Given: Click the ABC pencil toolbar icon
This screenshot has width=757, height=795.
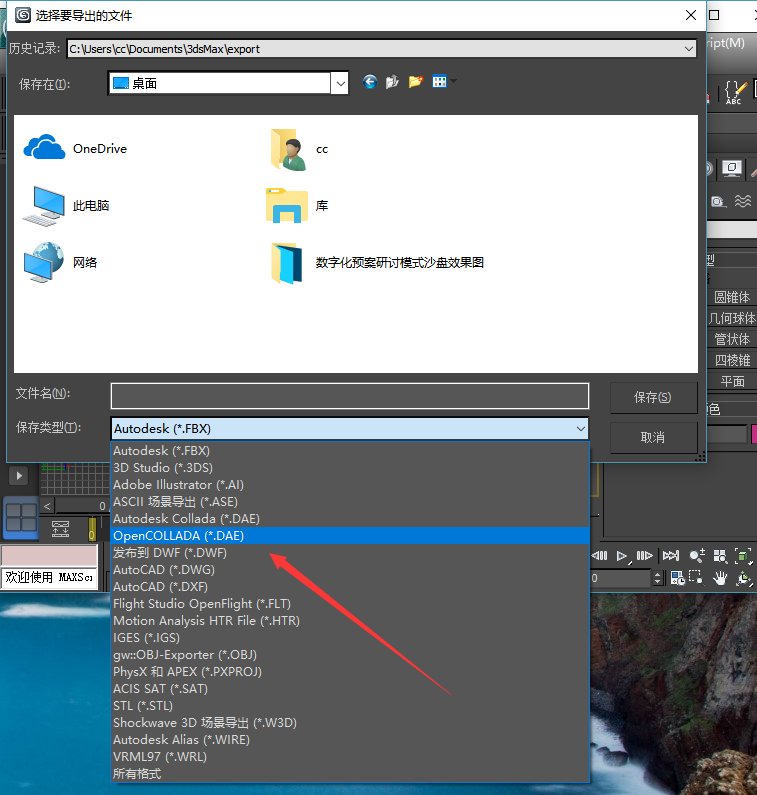Looking at the screenshot, I should tap(734, 92).
